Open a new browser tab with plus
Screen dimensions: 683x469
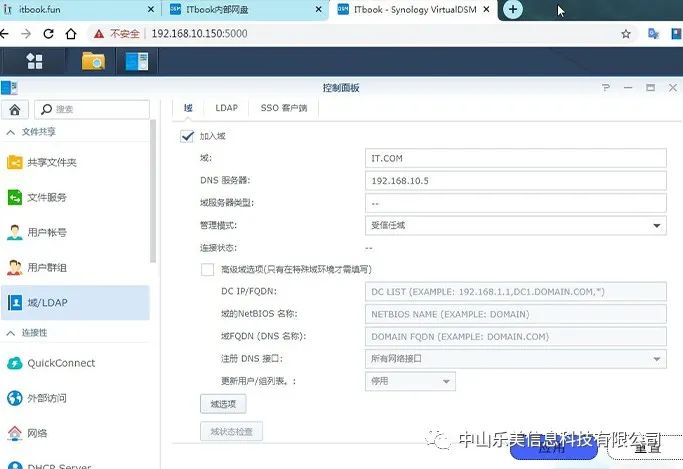pos(513,9)
